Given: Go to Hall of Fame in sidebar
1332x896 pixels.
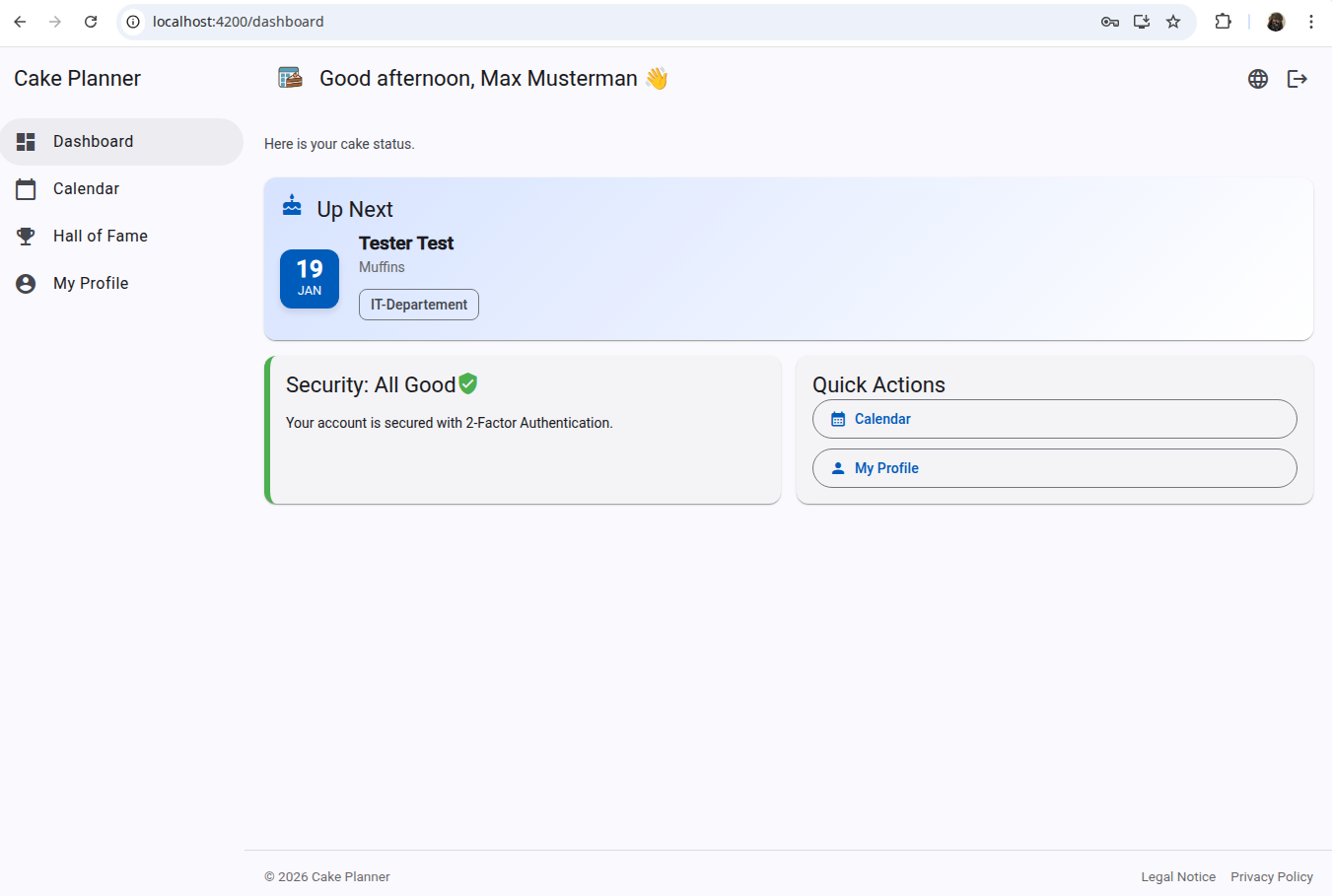Looking at the screenshot, I should click(100, 236).
